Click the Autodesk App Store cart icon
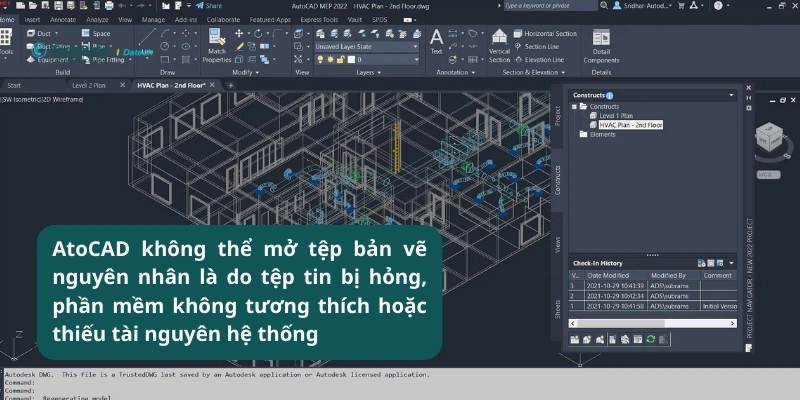The image size is (800, 400). (681, 6)
